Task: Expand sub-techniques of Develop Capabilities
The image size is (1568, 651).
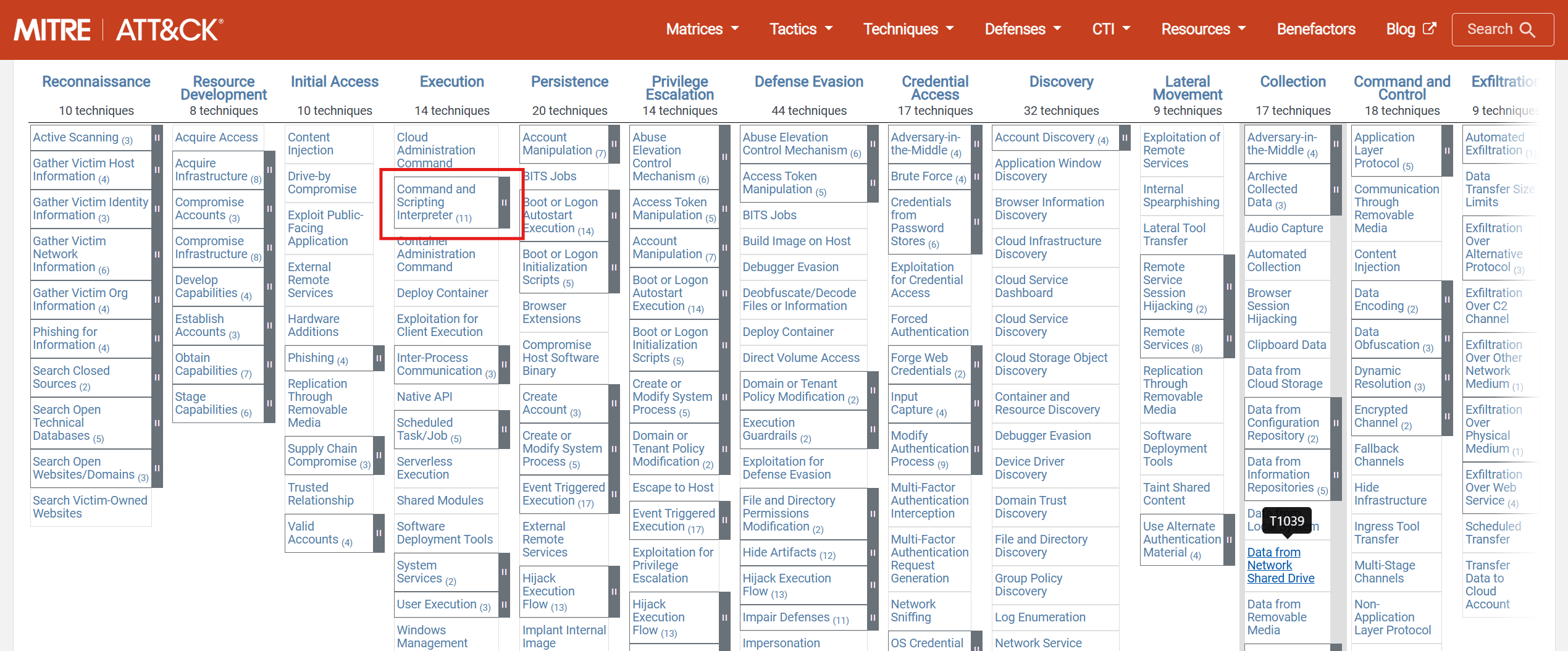Action: tap(270, 287)
